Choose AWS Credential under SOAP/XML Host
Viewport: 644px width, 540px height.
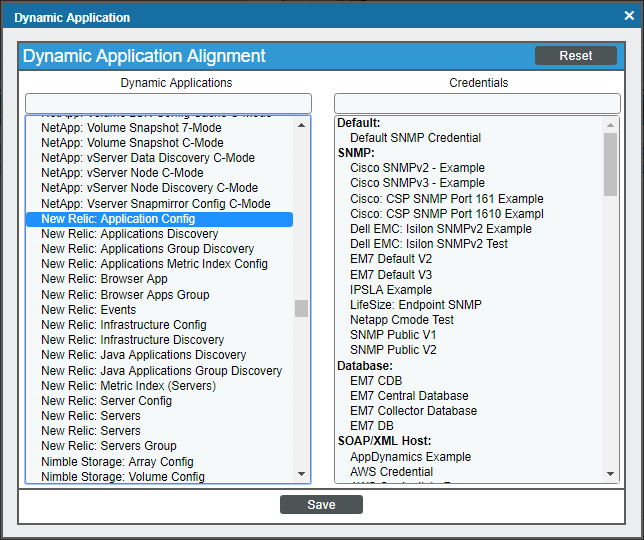[x=391, y=472]
